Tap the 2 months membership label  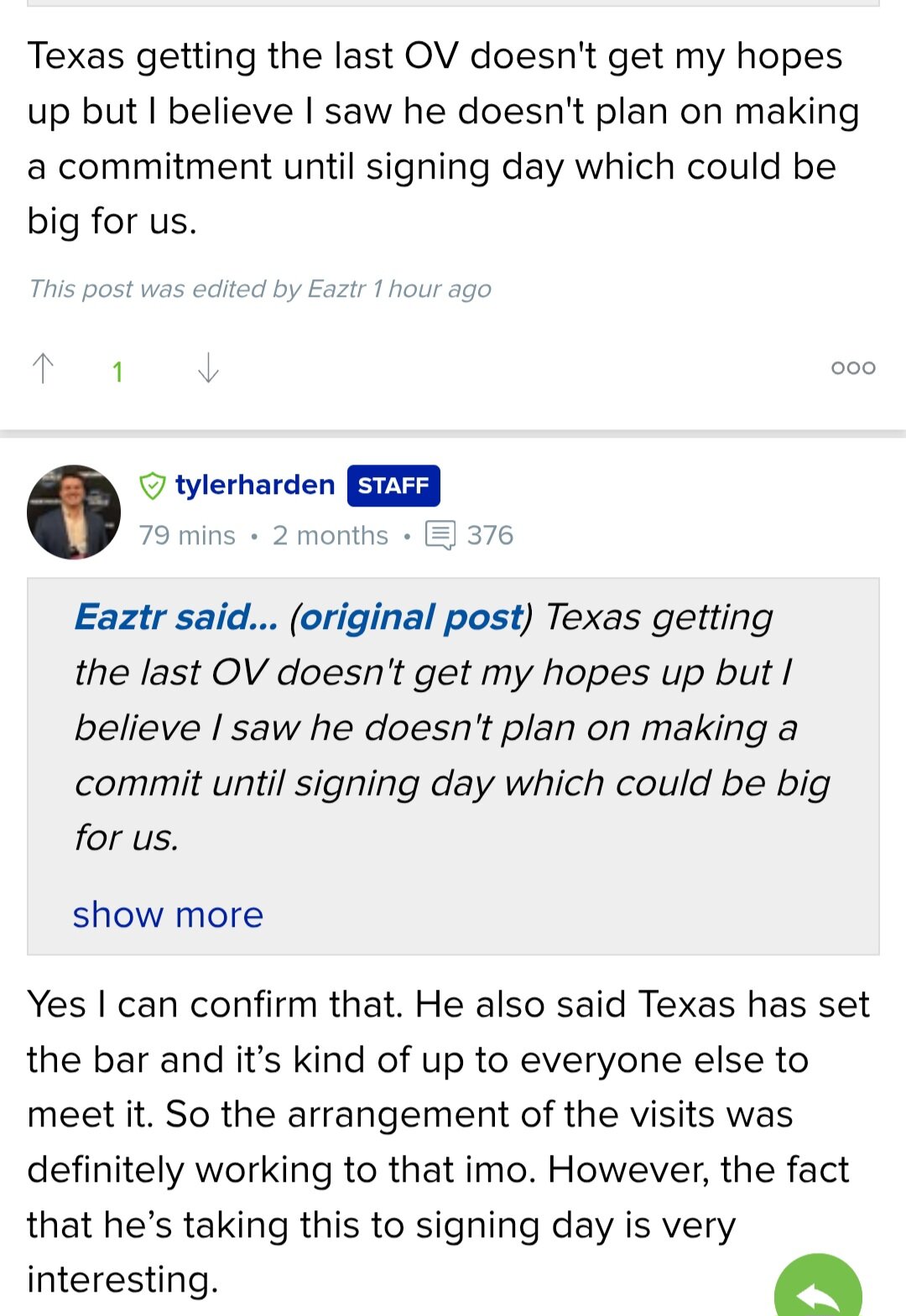coord(331,535)
